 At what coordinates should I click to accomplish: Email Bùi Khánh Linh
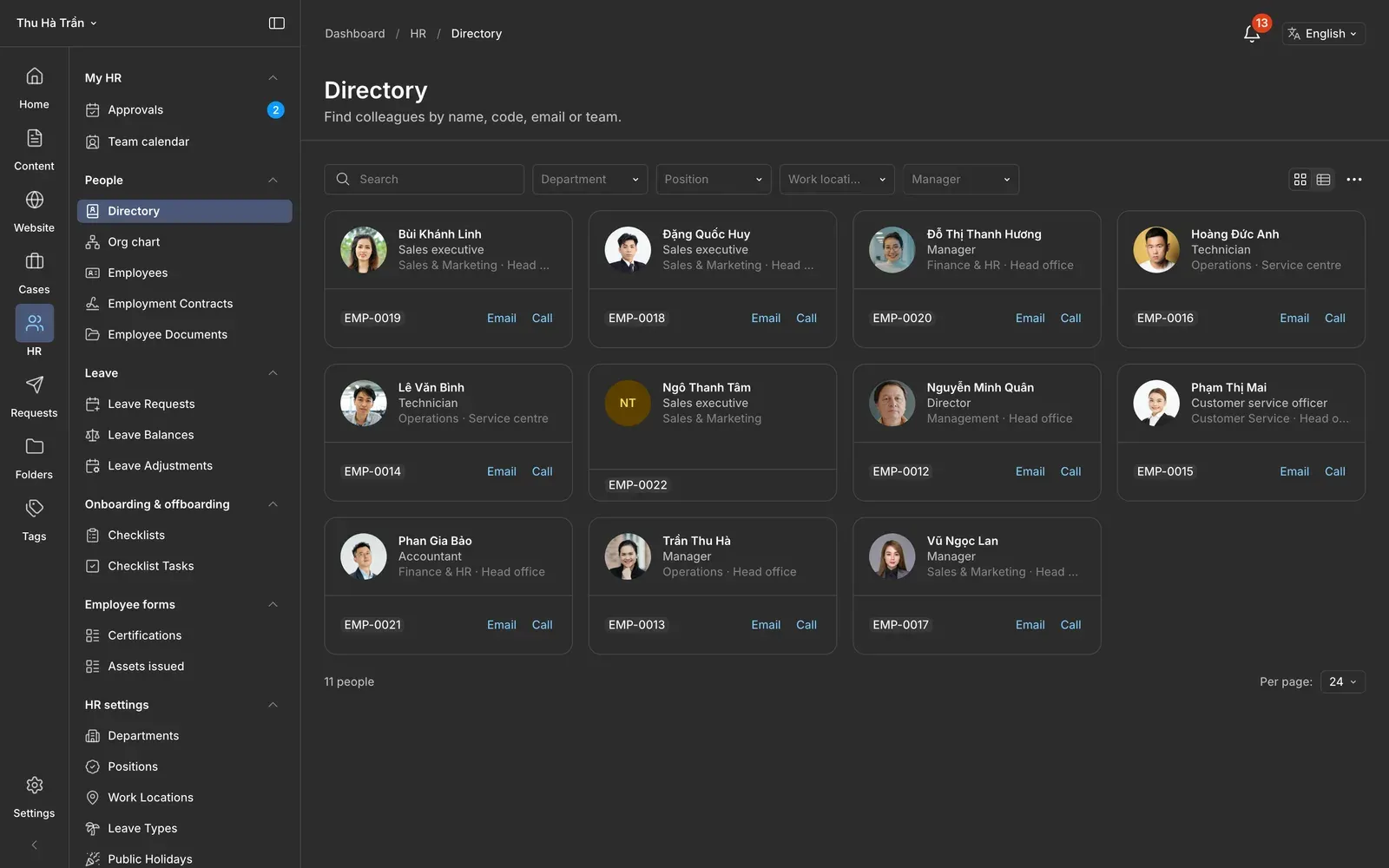(x=502, y=319)
